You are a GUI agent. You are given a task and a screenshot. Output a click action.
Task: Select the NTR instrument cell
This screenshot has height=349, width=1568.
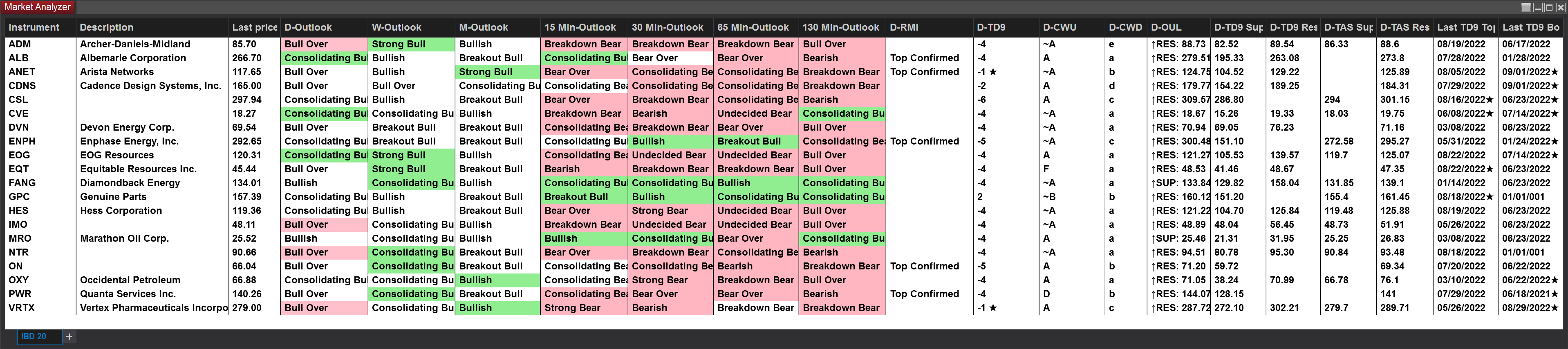40,252
